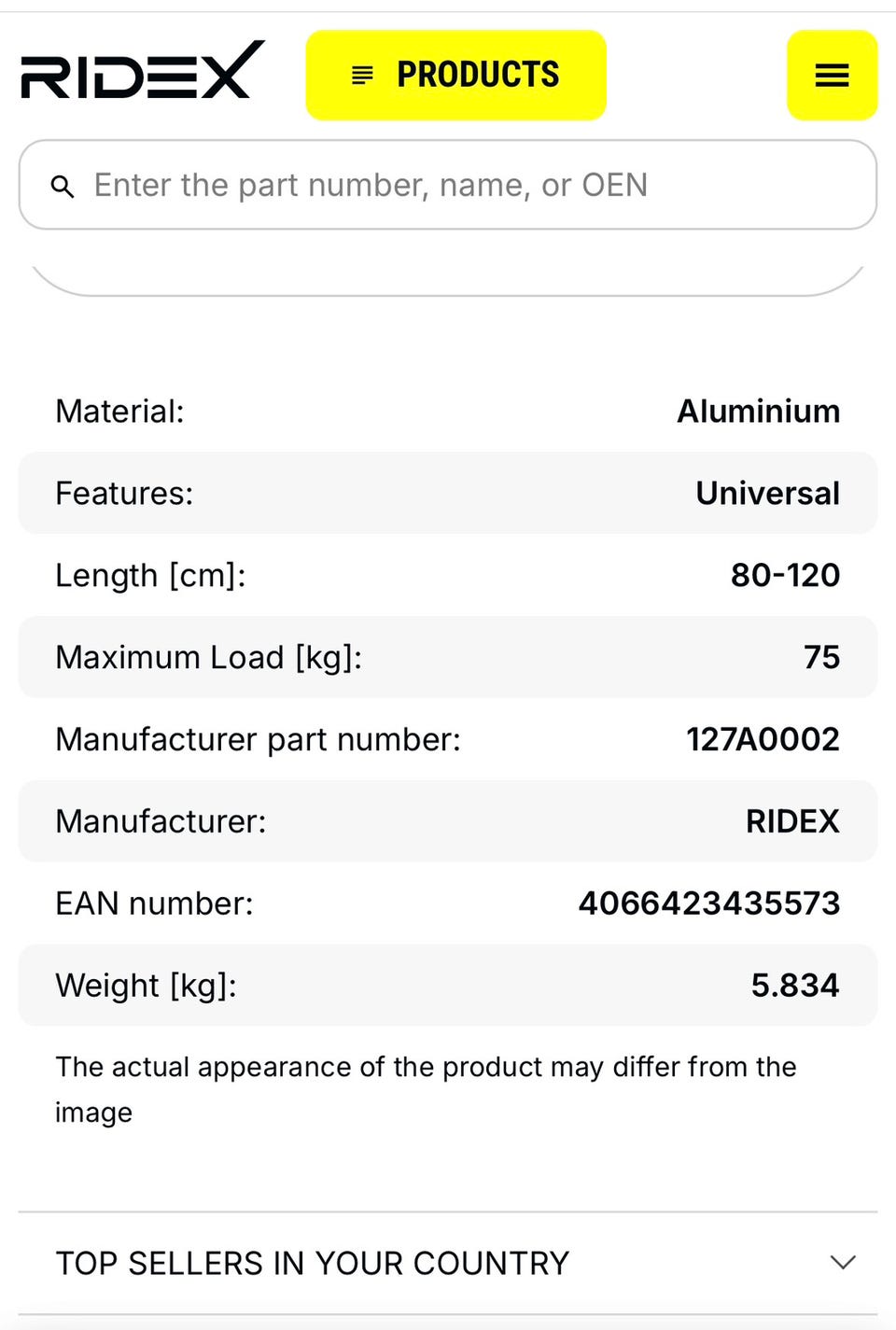
Task: Click the Top Sellers chevron arrow
Action: (x=843, y=1263)
